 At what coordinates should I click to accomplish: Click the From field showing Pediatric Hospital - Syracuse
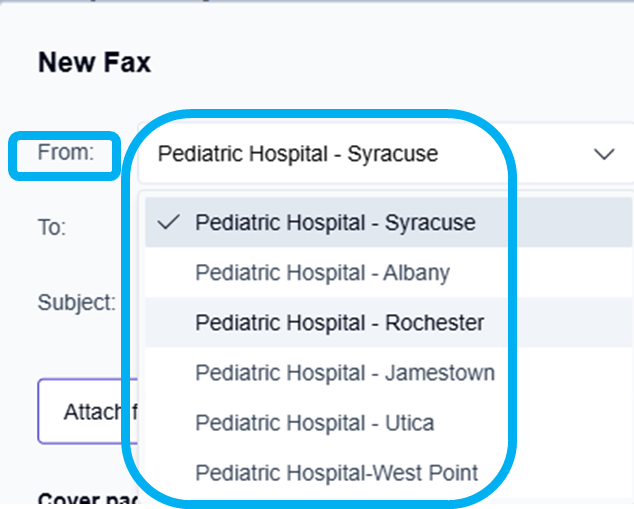[x=298, y=154]
